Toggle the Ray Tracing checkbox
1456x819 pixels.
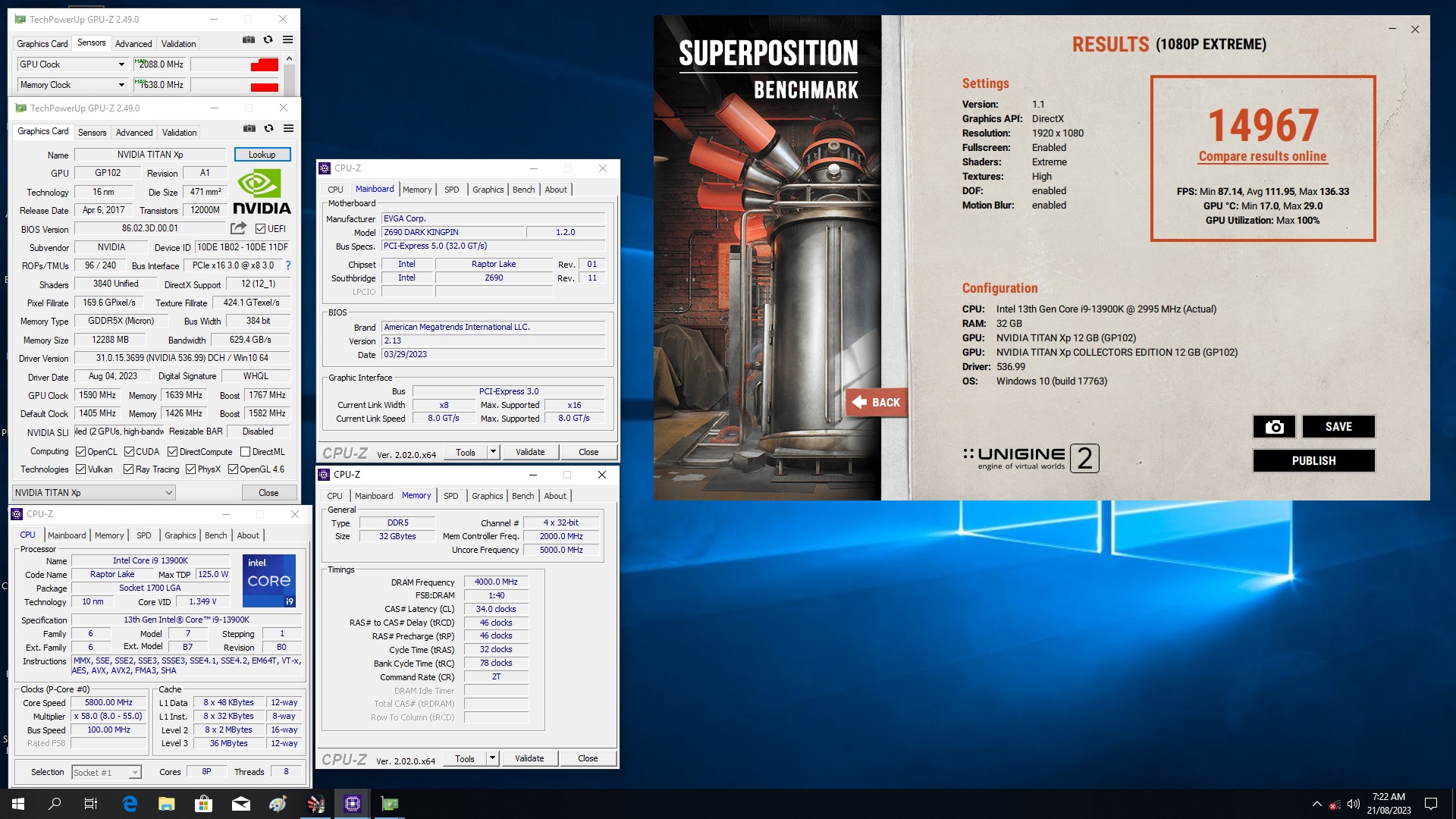(129, 469)
